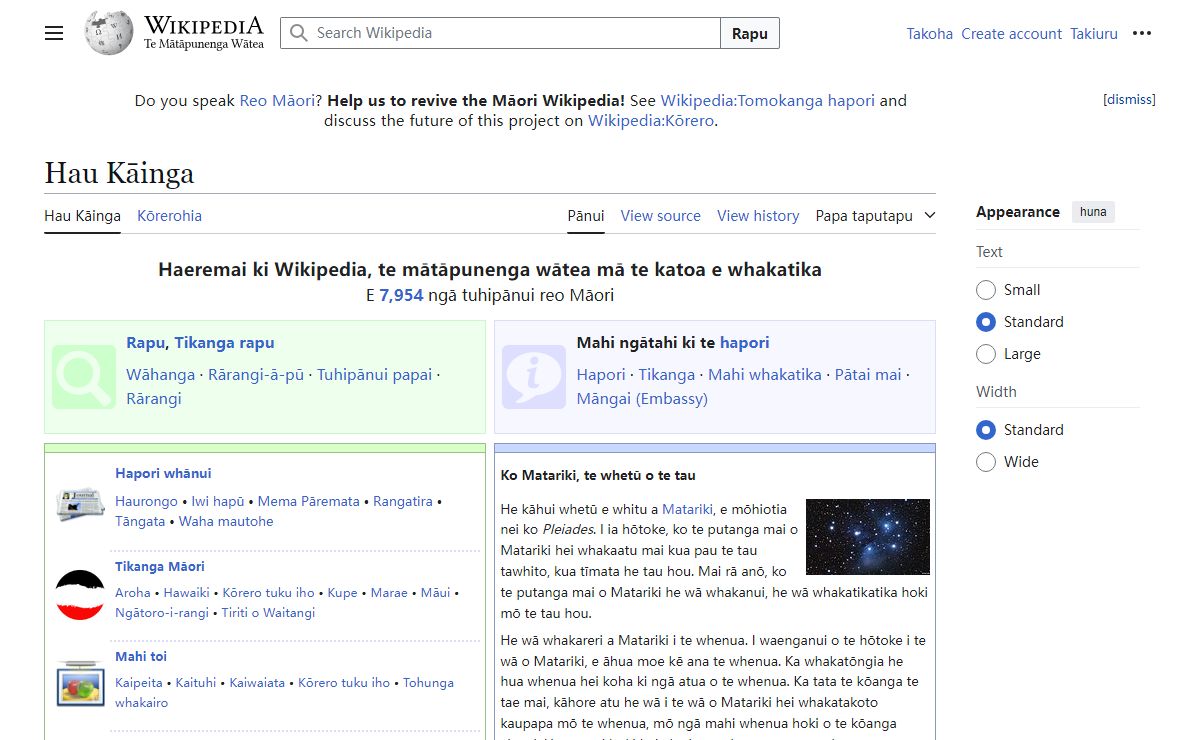Click the newspaper icon beside Hapori whānui
This screenshot has width=1200, height=740.
coord(81,505)
